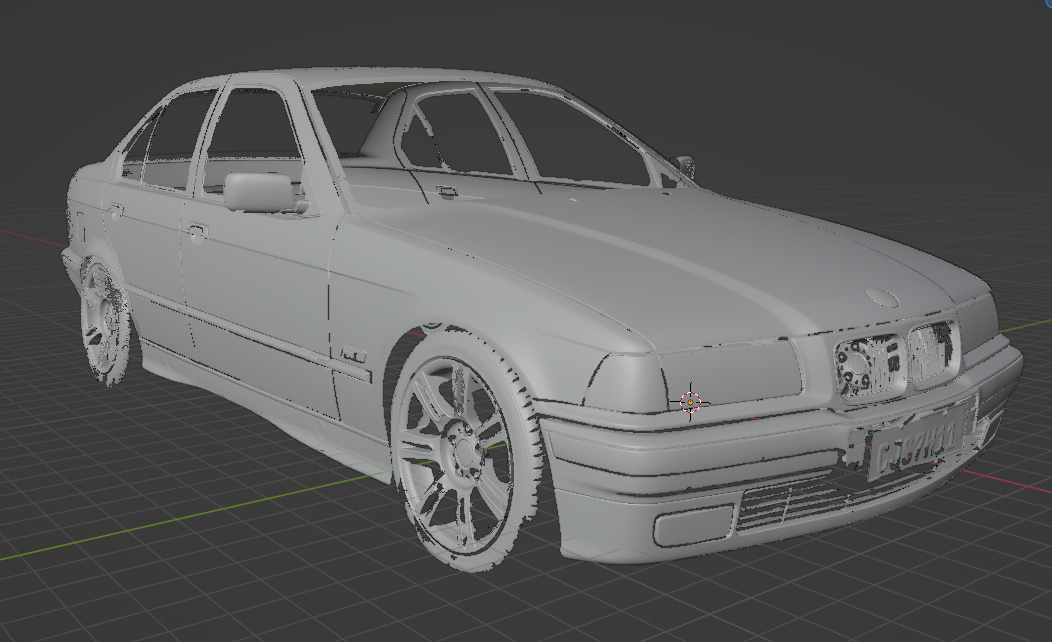Click the 3D cursor crosshair near the headlight
This screenshot has height=642, width=1052.
(690, 402)
